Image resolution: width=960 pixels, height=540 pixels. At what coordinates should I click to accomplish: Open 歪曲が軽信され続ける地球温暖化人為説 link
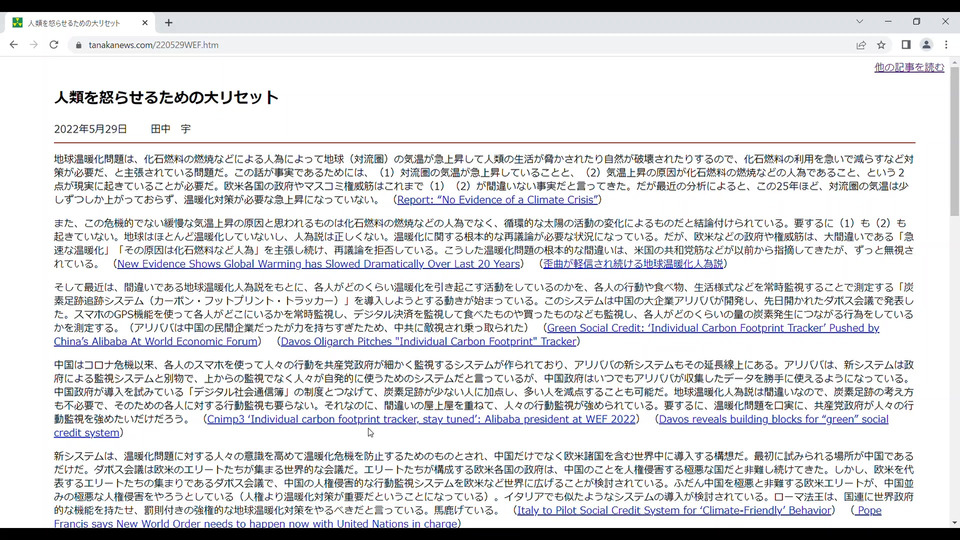coord(633,264)
